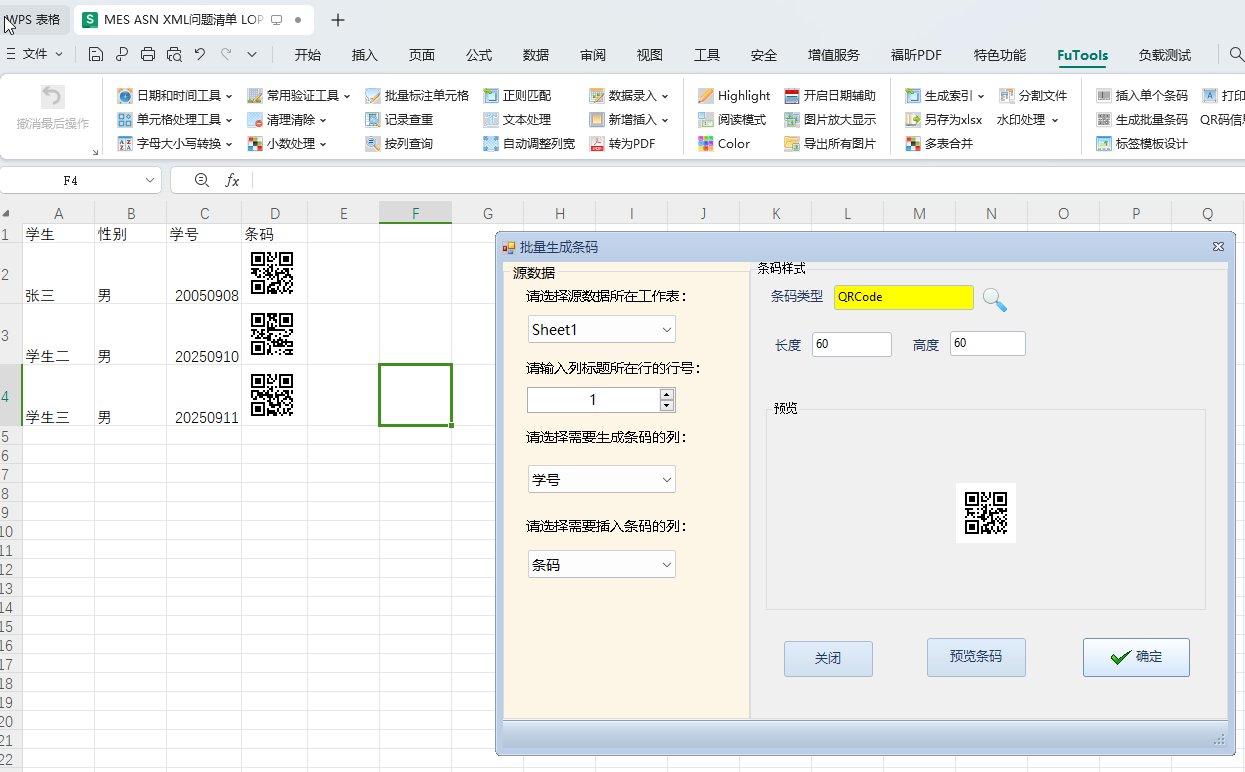Open 生成索引 menu
The image size is (1245, 772).
(945, 96)
